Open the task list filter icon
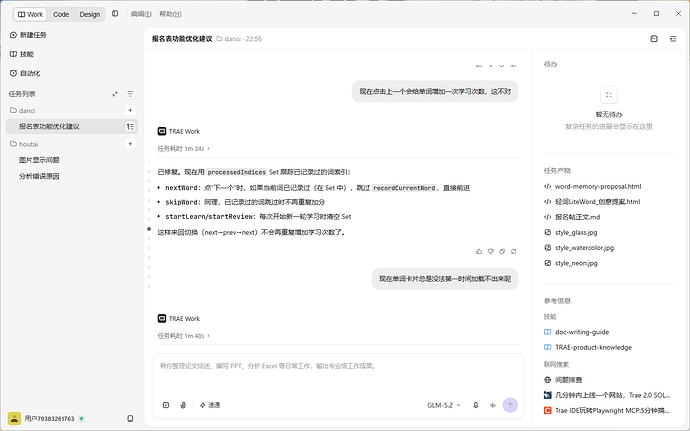The height and width of the screenshot is (431, 690). pos(130,94)
